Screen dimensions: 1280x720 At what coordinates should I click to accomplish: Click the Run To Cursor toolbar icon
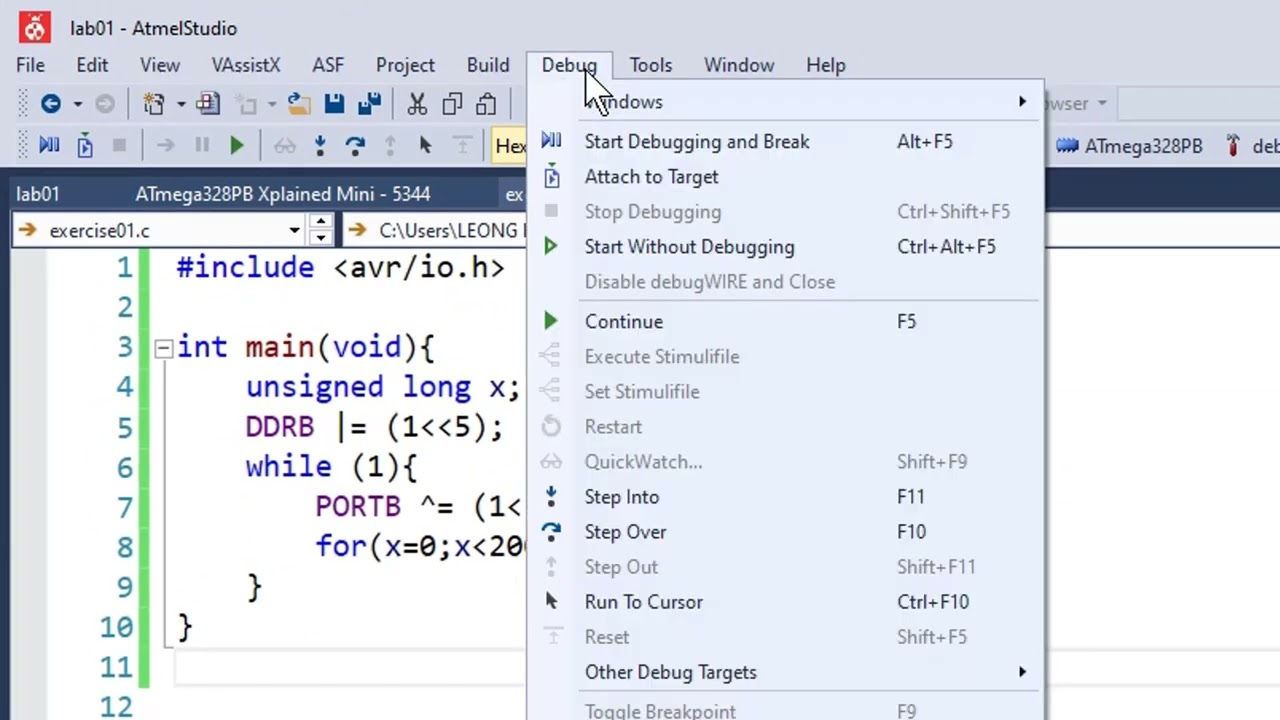coord(425,146)
